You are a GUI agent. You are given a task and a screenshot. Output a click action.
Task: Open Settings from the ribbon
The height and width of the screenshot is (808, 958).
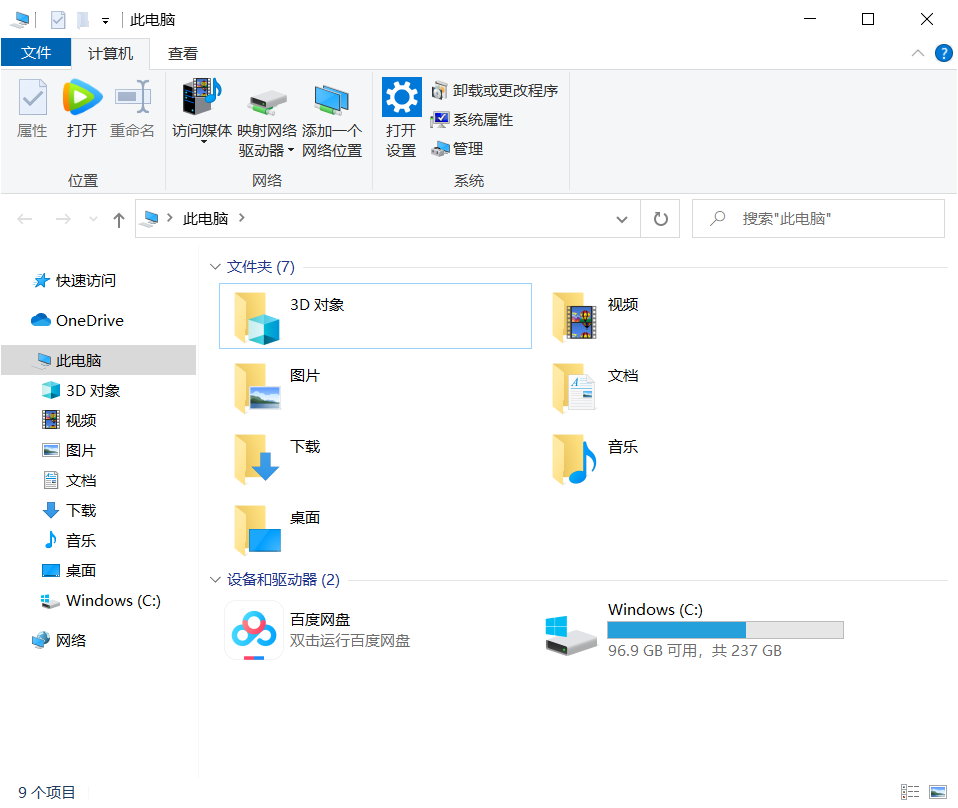401,110
